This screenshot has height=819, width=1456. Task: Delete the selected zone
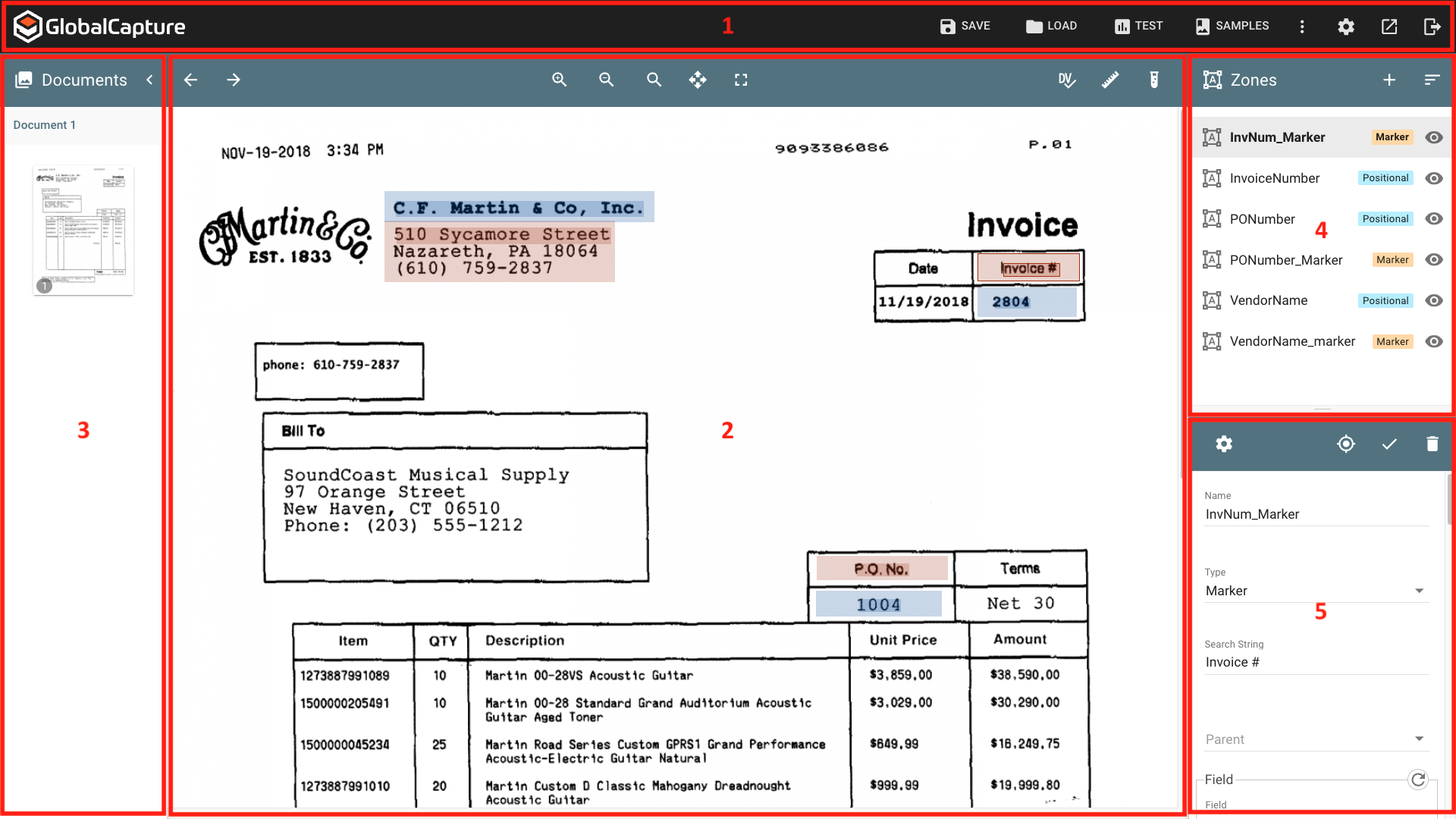(x=1432, y=444)
